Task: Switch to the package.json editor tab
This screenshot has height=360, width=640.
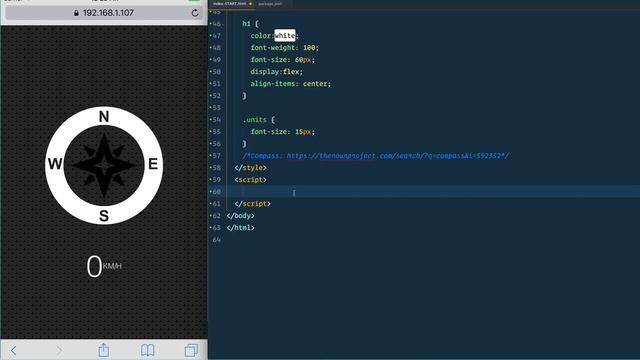Action: 270,4
